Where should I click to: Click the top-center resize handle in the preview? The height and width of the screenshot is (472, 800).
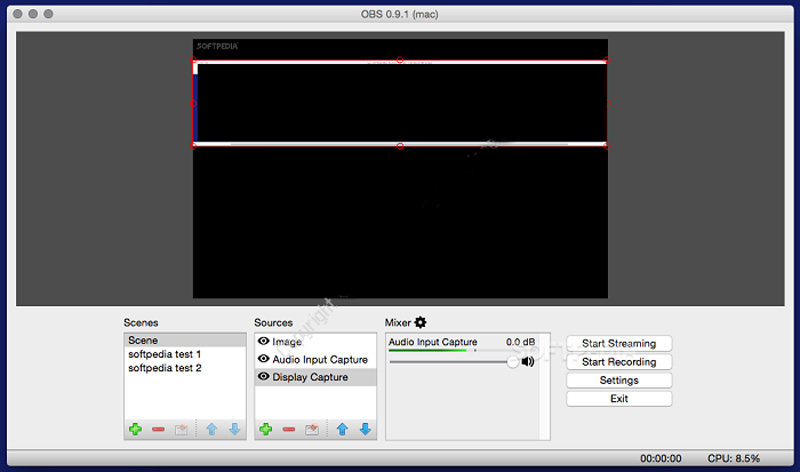400,61
